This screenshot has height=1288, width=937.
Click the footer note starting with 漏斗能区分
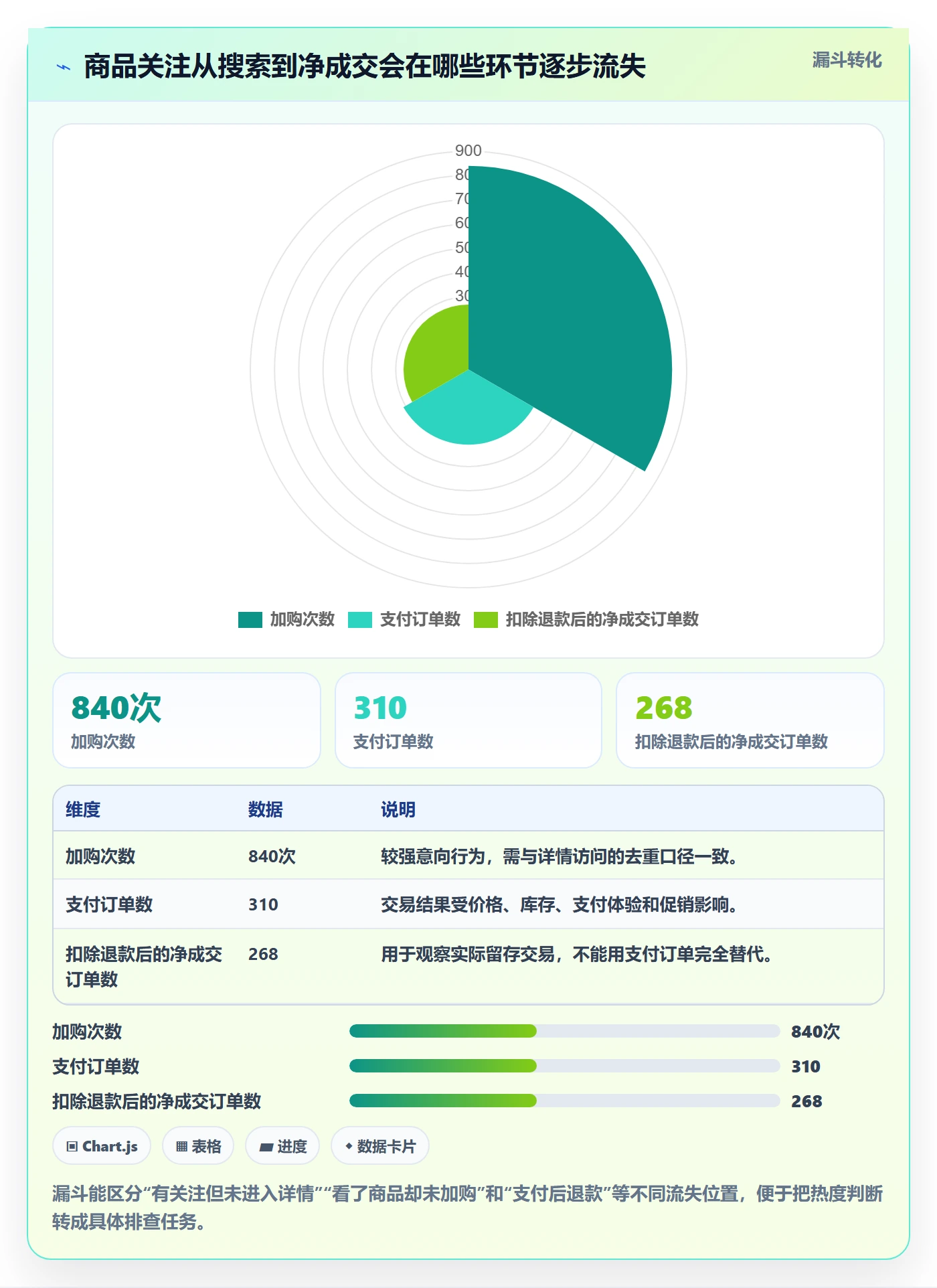468,1207
